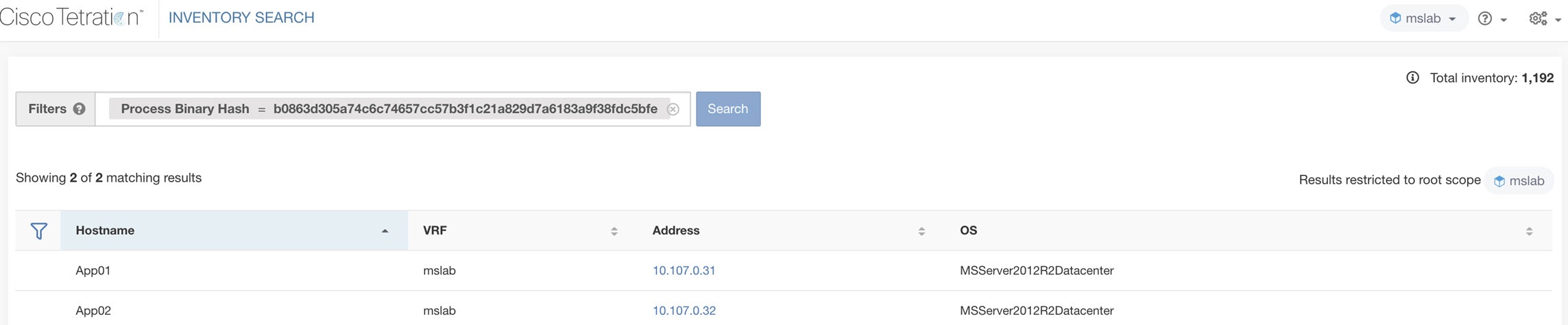Select the App01 hostname row
Screen dimensions: 1568x325
(x=784, y=270)
